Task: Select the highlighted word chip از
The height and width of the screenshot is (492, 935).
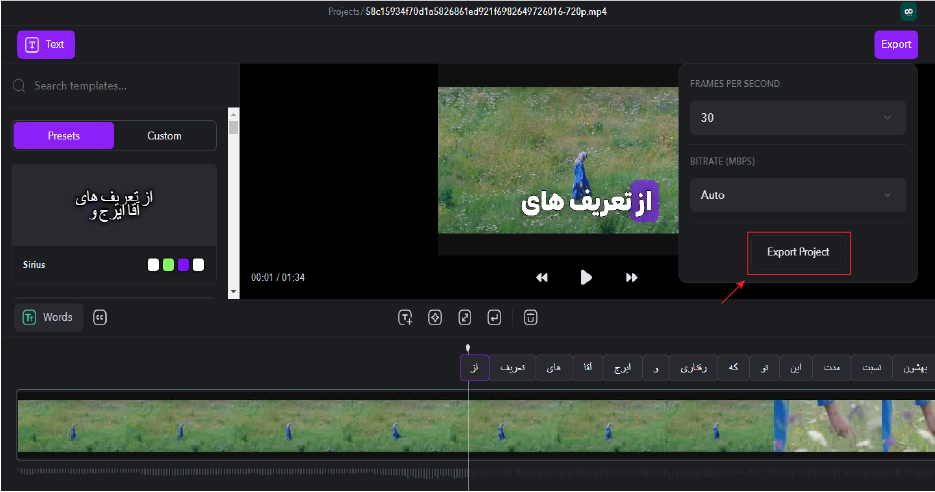Action: point(475,367)
